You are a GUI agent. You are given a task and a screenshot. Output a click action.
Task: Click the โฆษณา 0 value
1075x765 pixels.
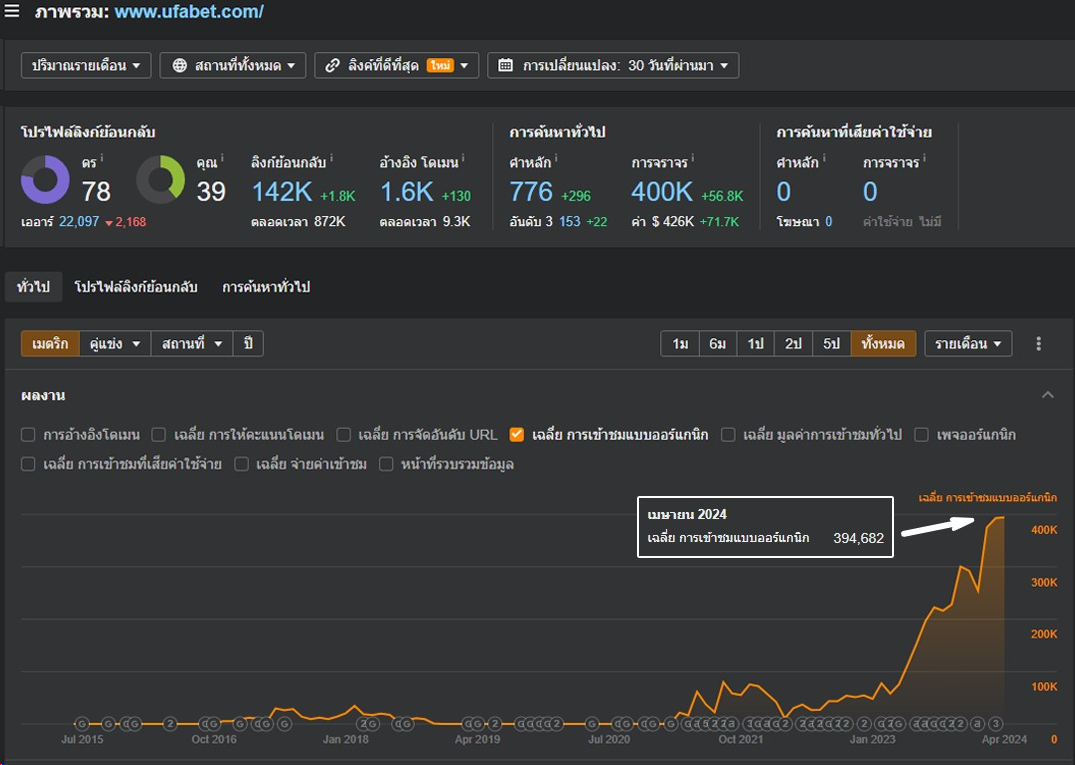pos(828,221)
